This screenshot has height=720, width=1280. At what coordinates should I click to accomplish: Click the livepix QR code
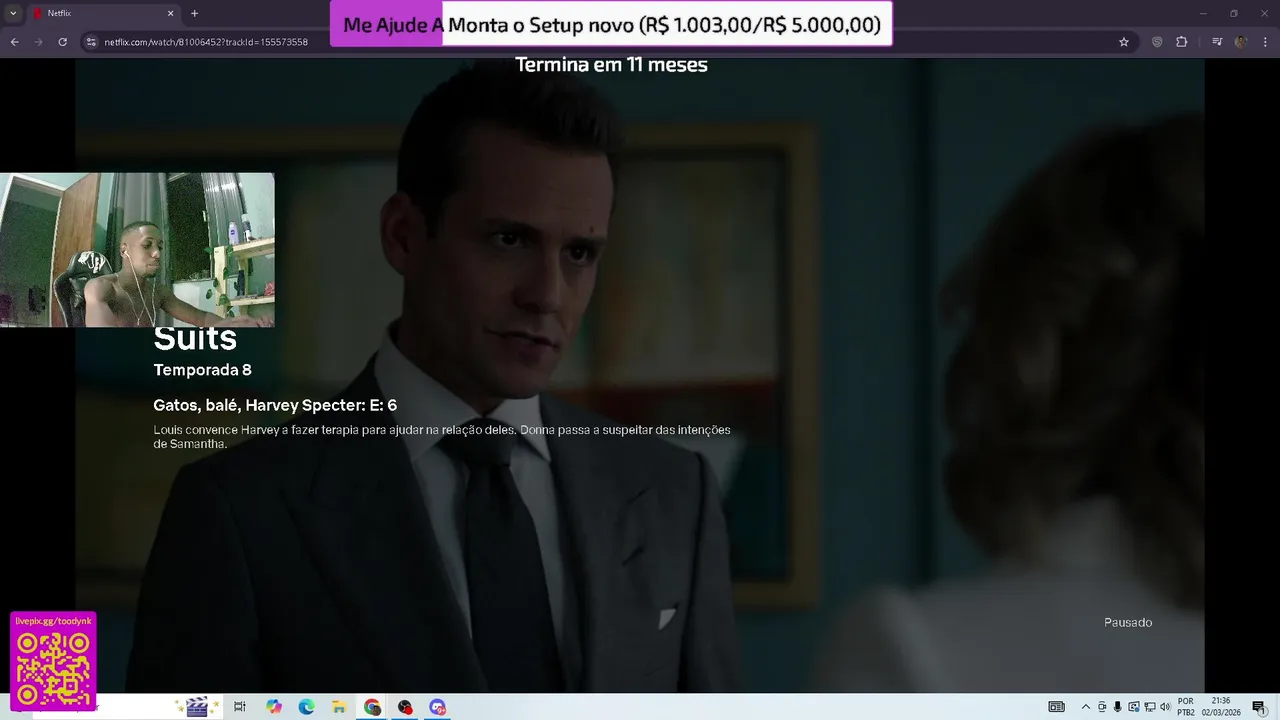click(x=54, y=669)
